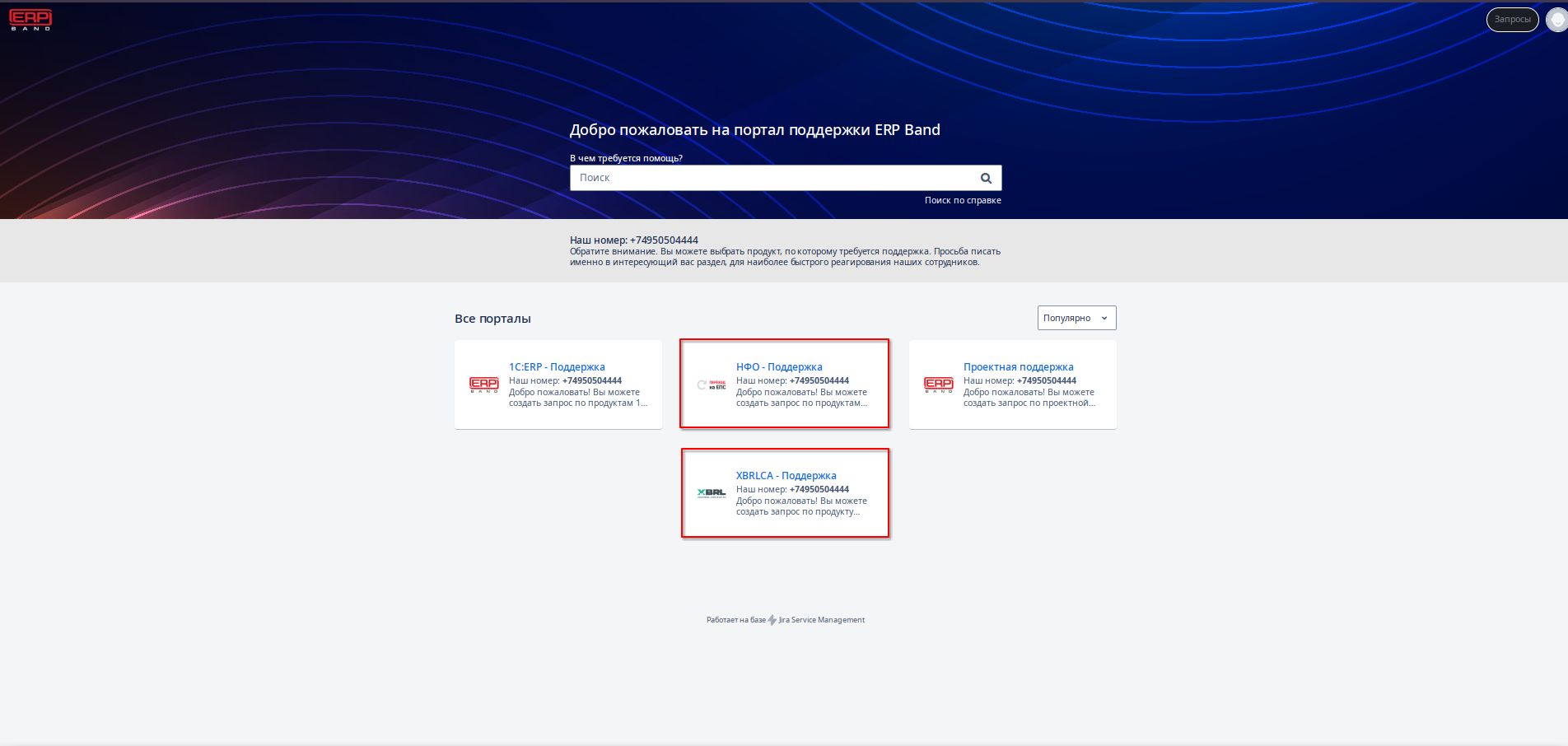Click the phone number on XBRLCA card
The height and width of the screenshot is (746, 1568).
click(x=819, y=489)
